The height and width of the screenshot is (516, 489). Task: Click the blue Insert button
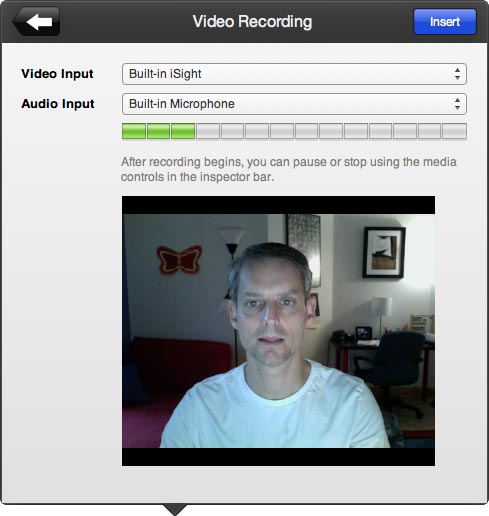click(445, 22)
